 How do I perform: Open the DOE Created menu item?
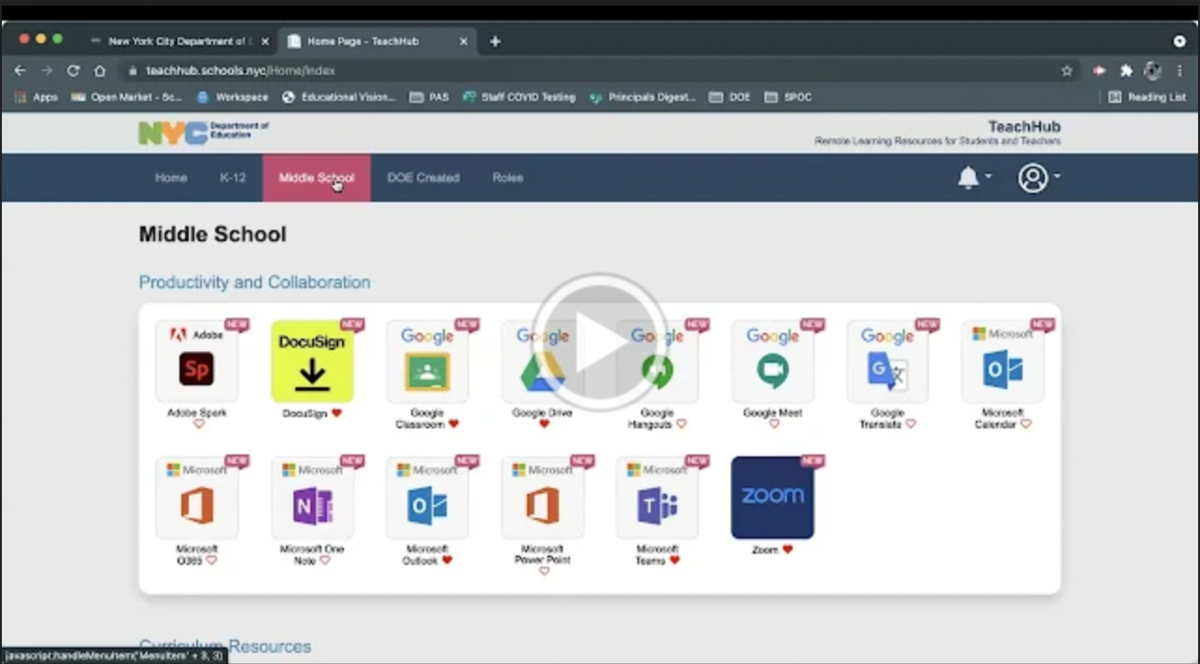(x=423, y=178)
